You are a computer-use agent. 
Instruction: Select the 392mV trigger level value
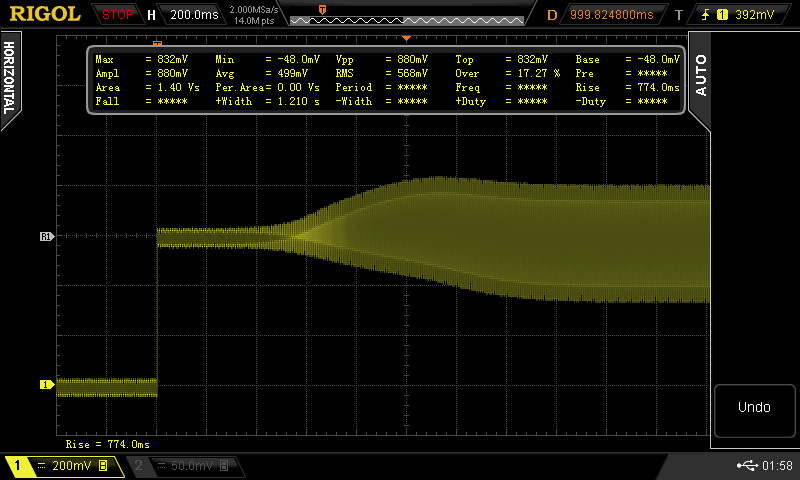coord(753,15)
